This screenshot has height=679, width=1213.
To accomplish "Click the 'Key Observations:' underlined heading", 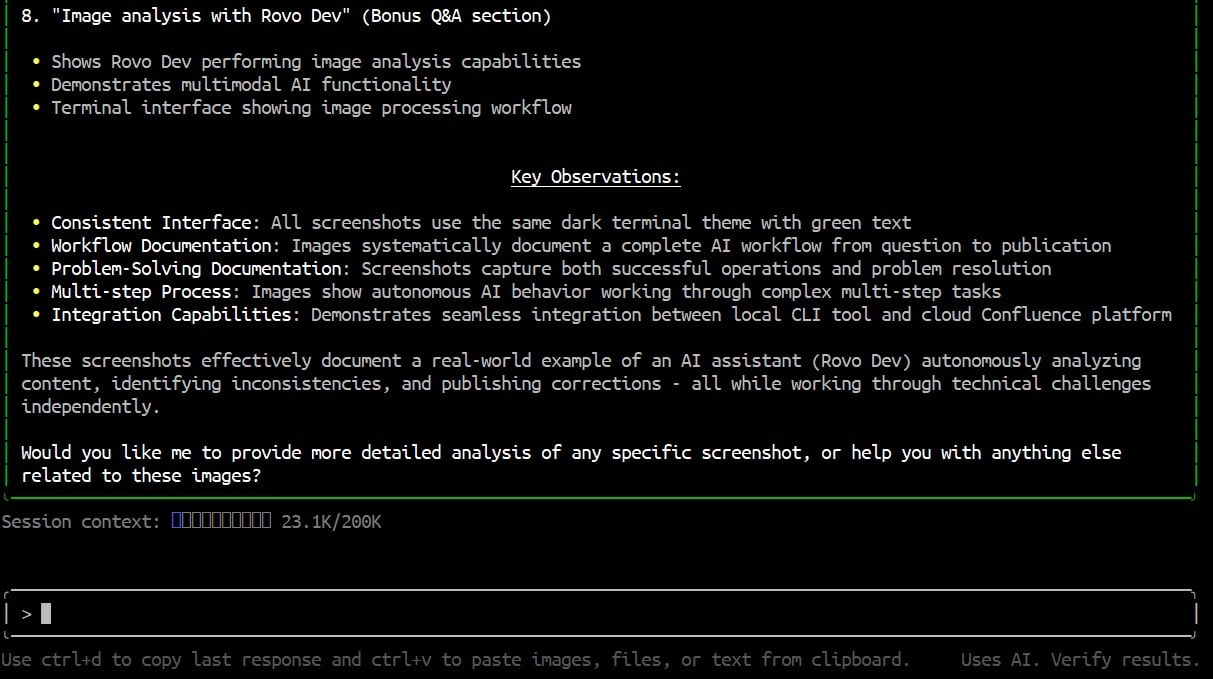I will pos(596,177).
